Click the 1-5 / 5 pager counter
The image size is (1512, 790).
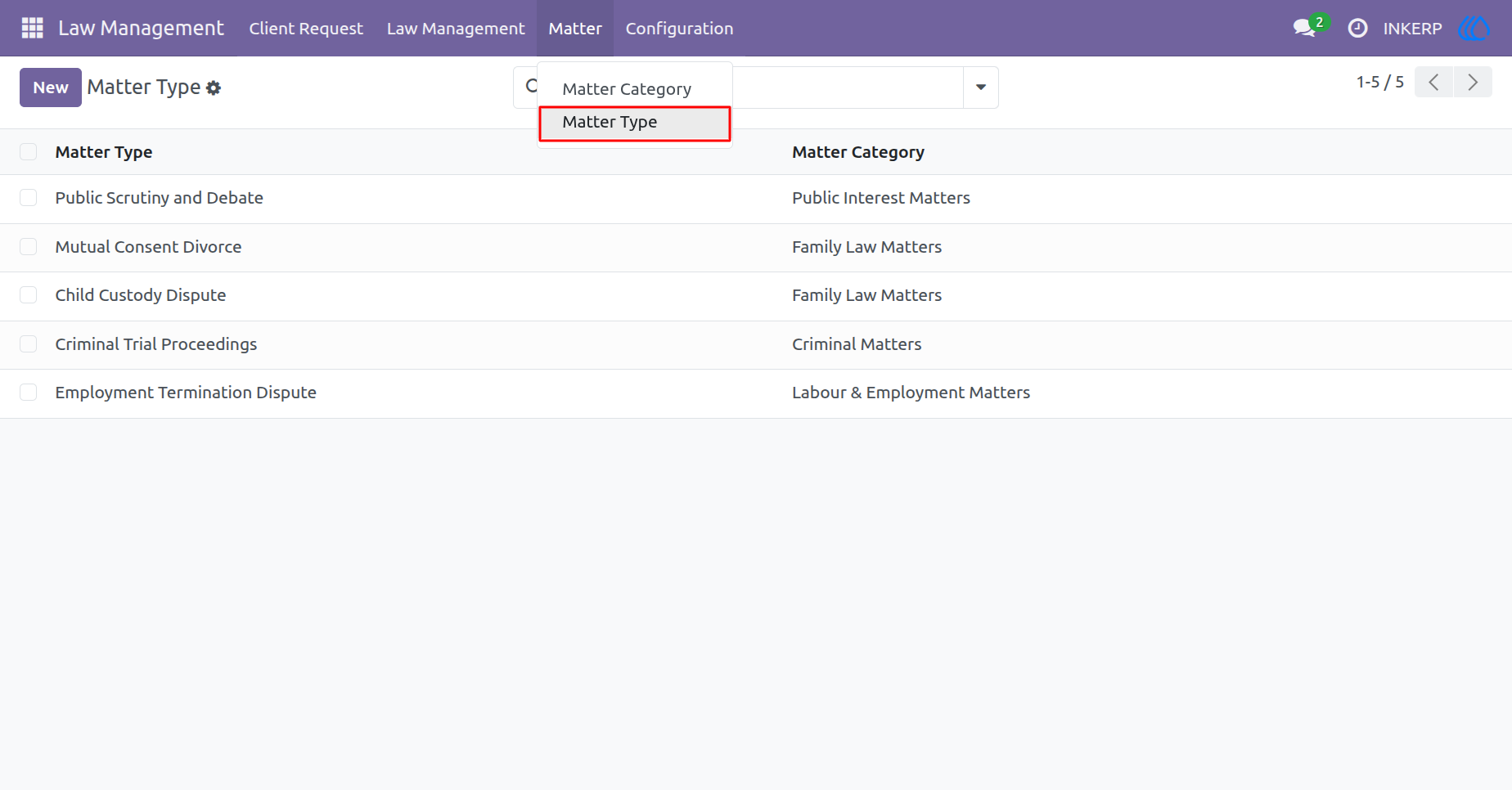(x=1380, y=82)
